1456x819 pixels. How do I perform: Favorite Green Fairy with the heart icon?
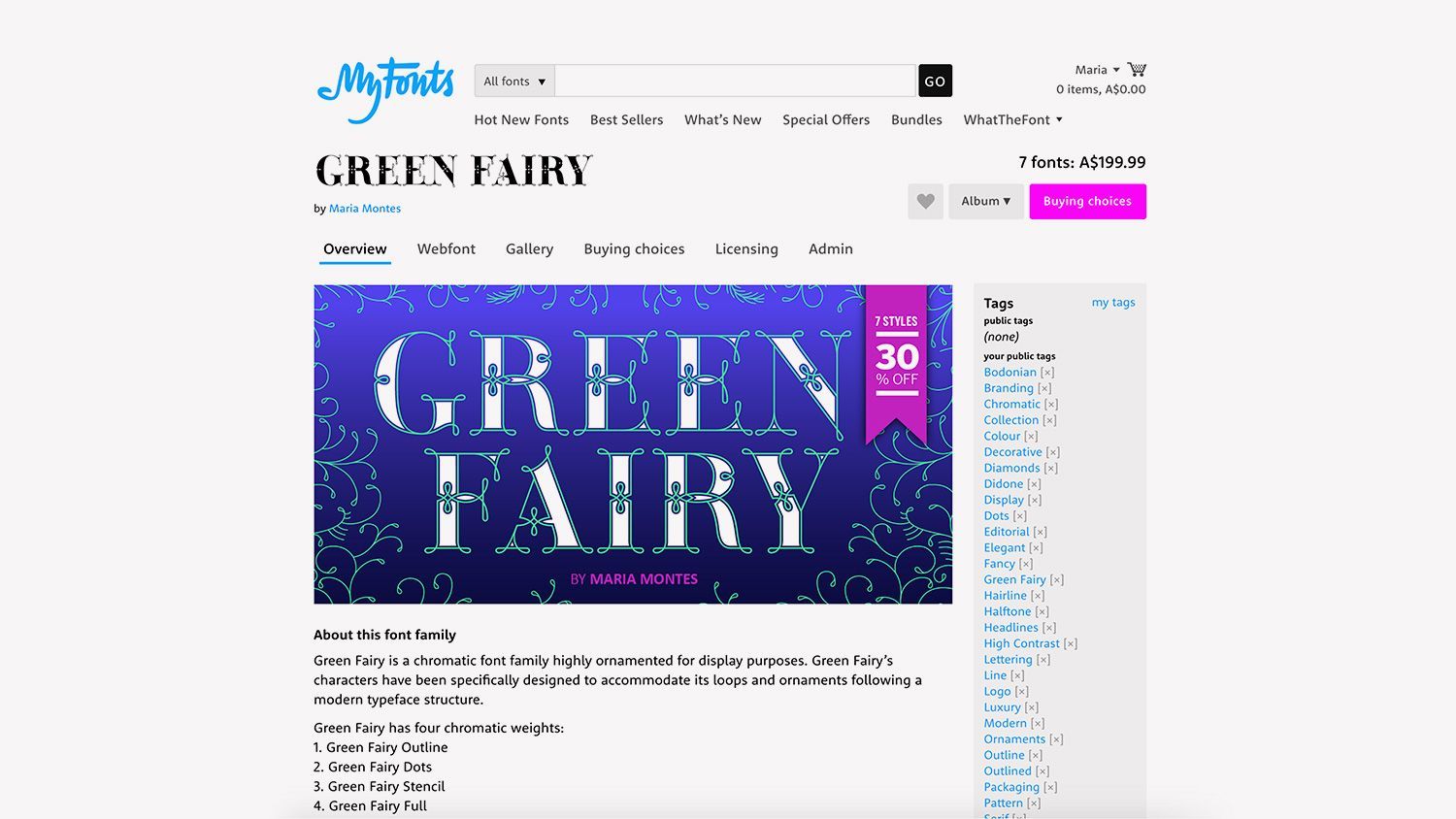926,202
